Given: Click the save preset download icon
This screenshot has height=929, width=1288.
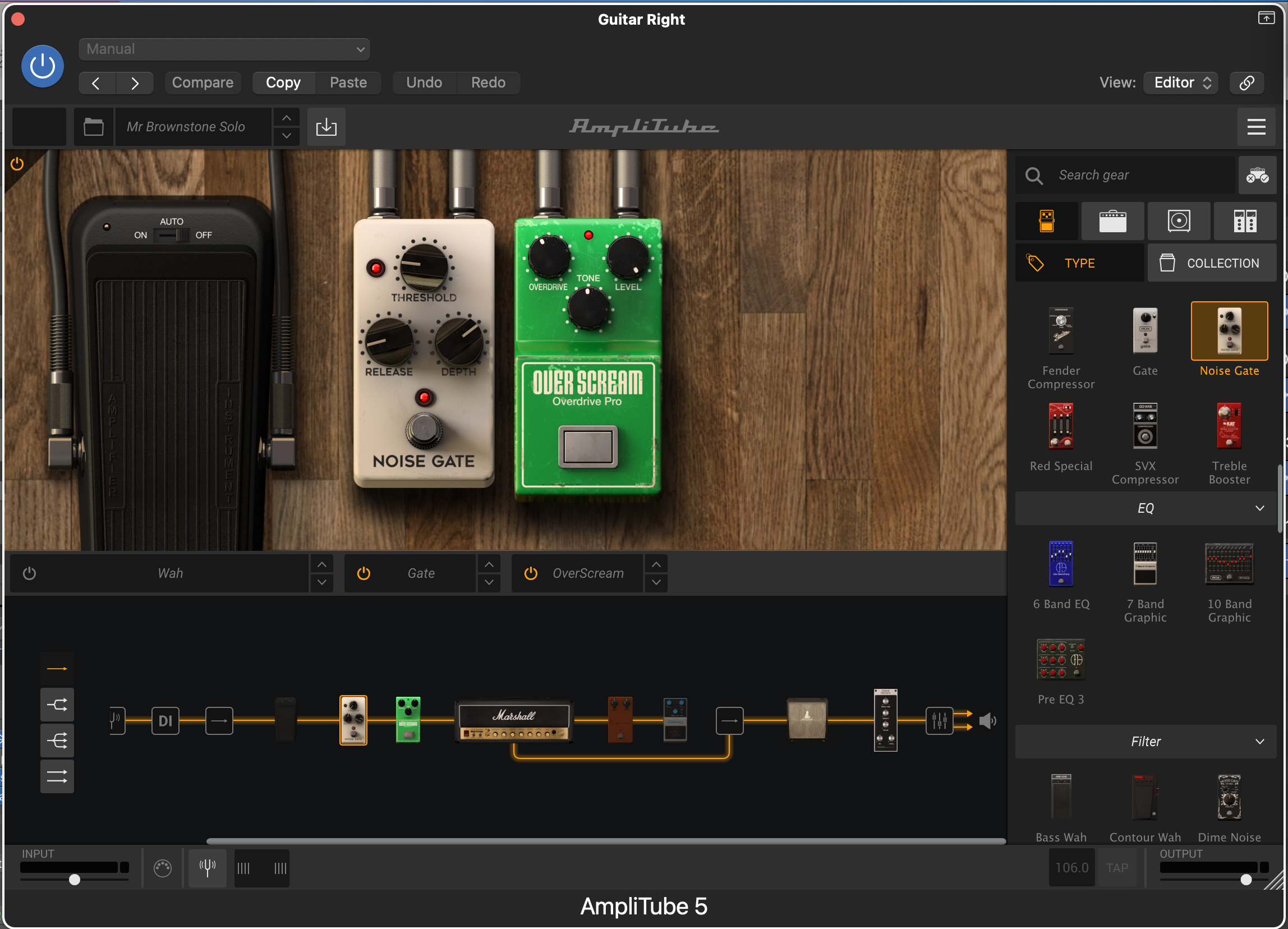Looking at the screenshot, I should (x=326, y=127).
